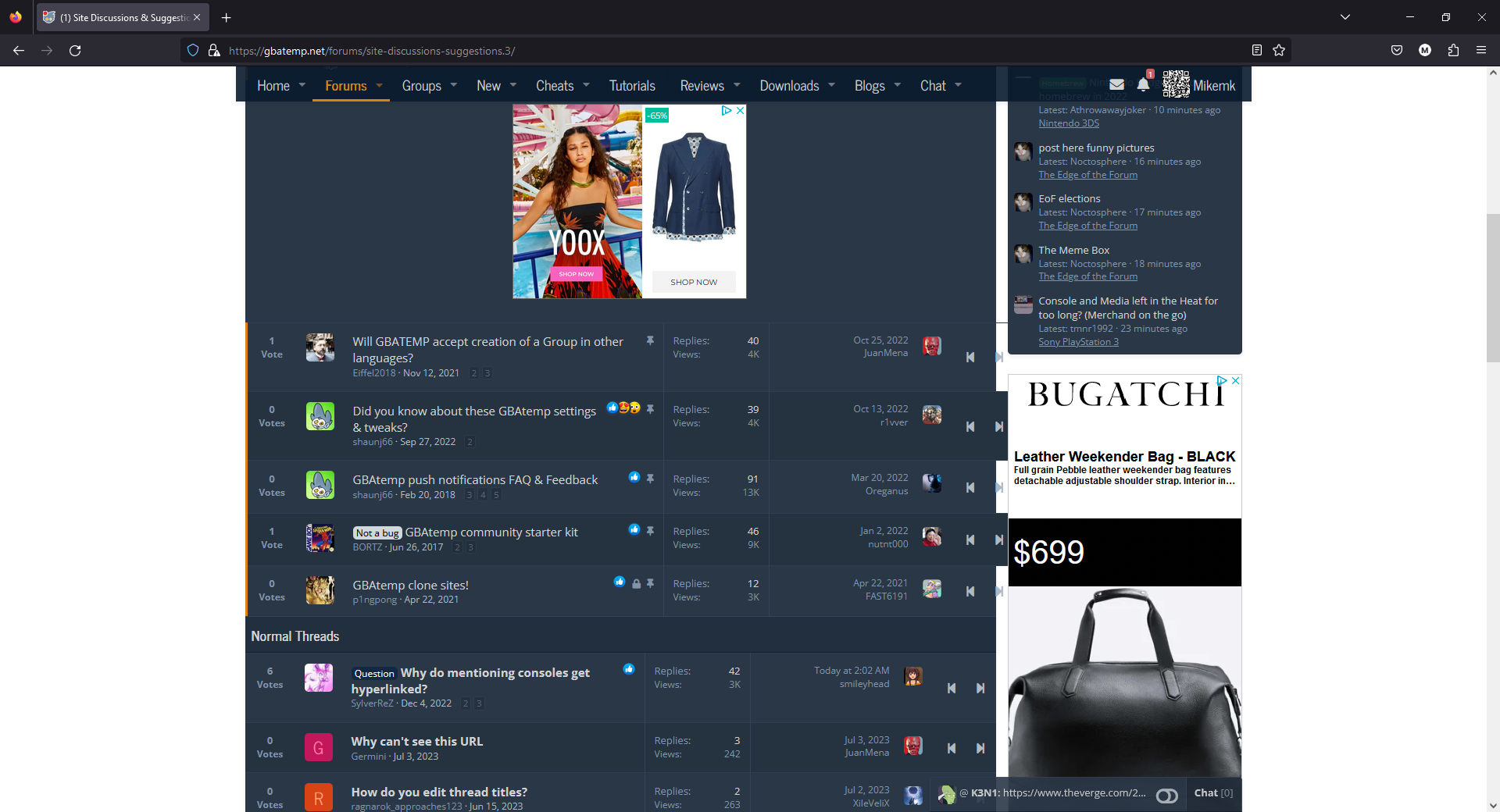
Task: Open the inbox envelope icon
Action: point(1117,84)
